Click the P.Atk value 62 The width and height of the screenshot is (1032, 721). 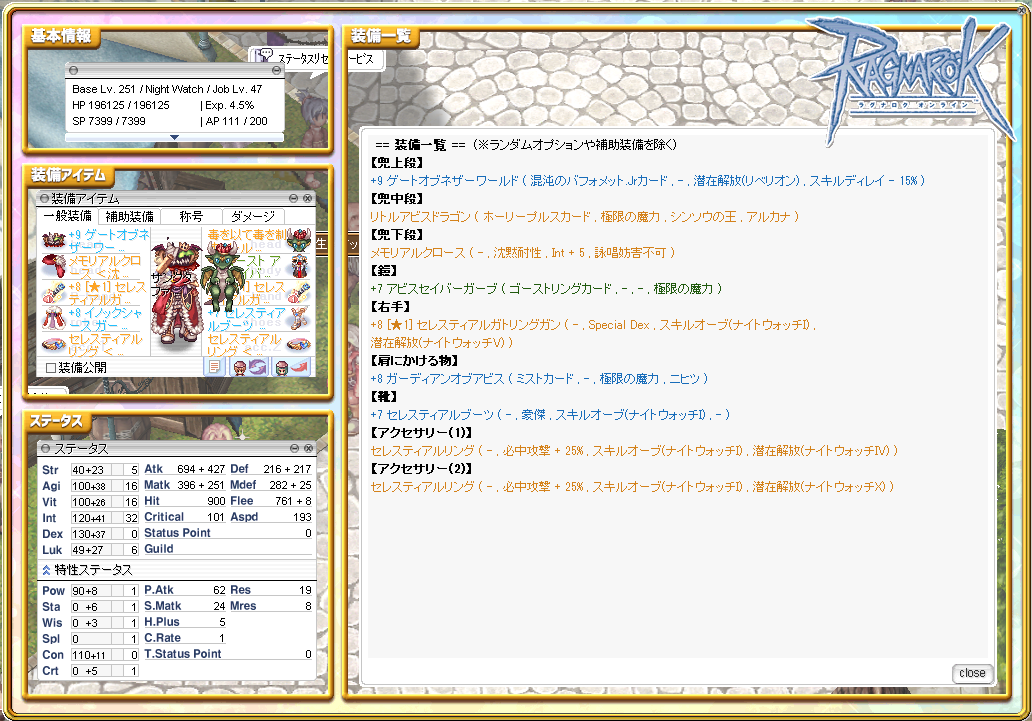coord(219,590)
